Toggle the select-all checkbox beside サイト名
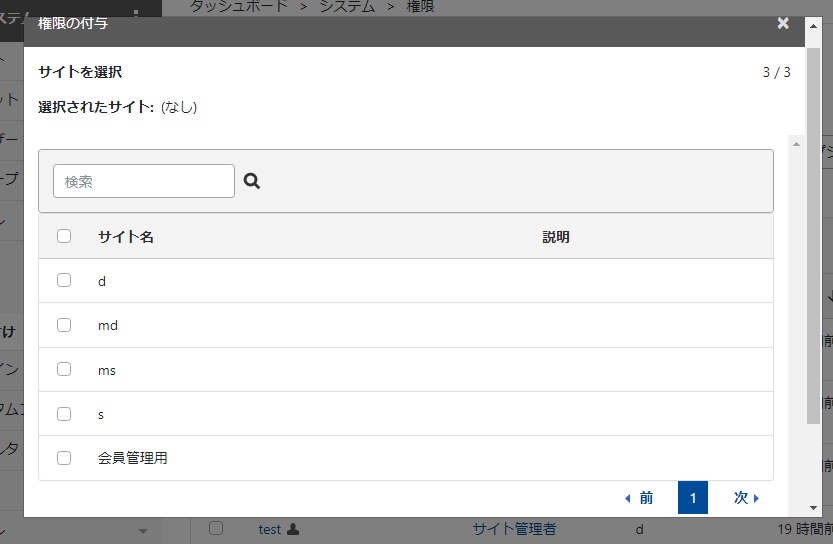Screen dimensions: 833x544 tap(64, 236)
